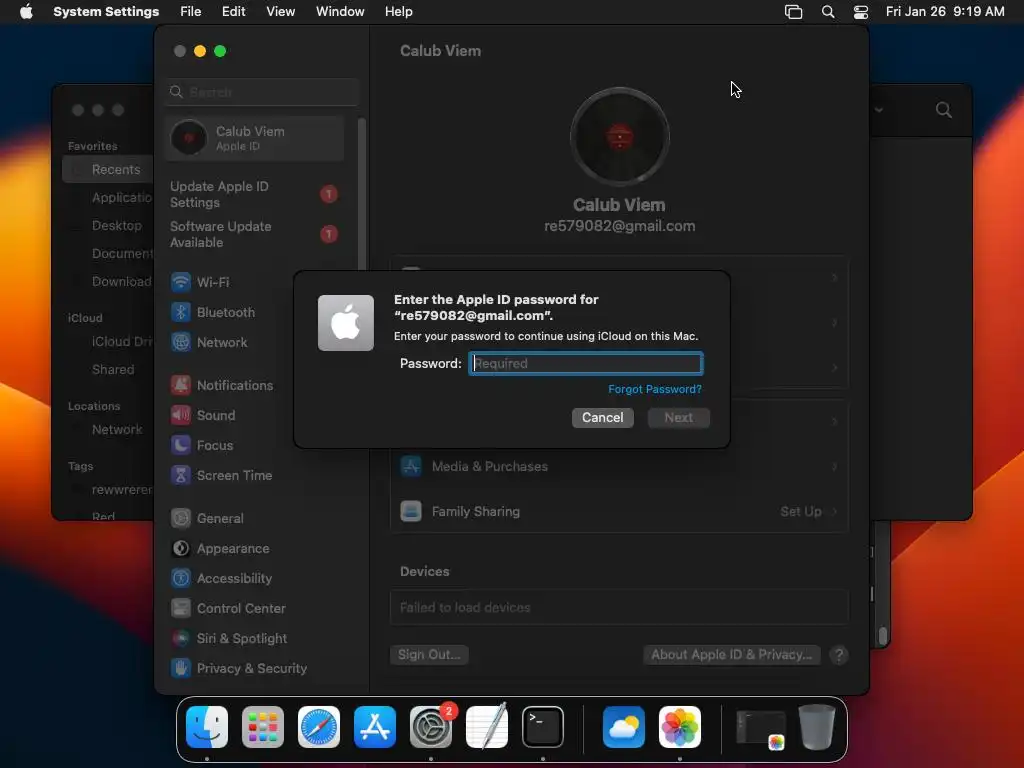Click the Finder window search icon
This screenshot has width=1024, height=768.
pyautogui.click(x=943, y=110)
